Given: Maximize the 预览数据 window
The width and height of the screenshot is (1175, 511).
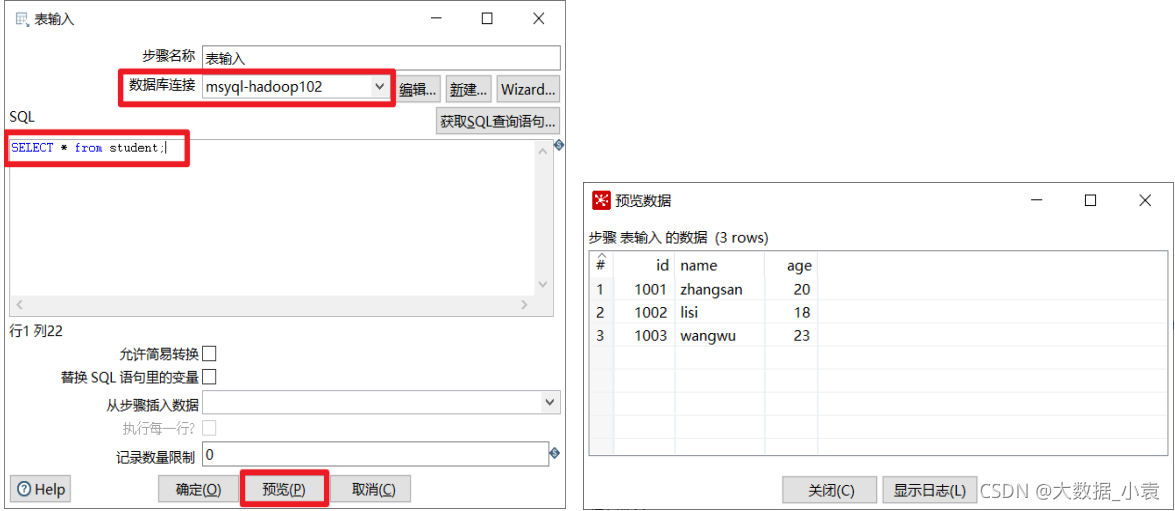Looking at the screenshot, I should pyautogui.click(x=1091, y=200).
